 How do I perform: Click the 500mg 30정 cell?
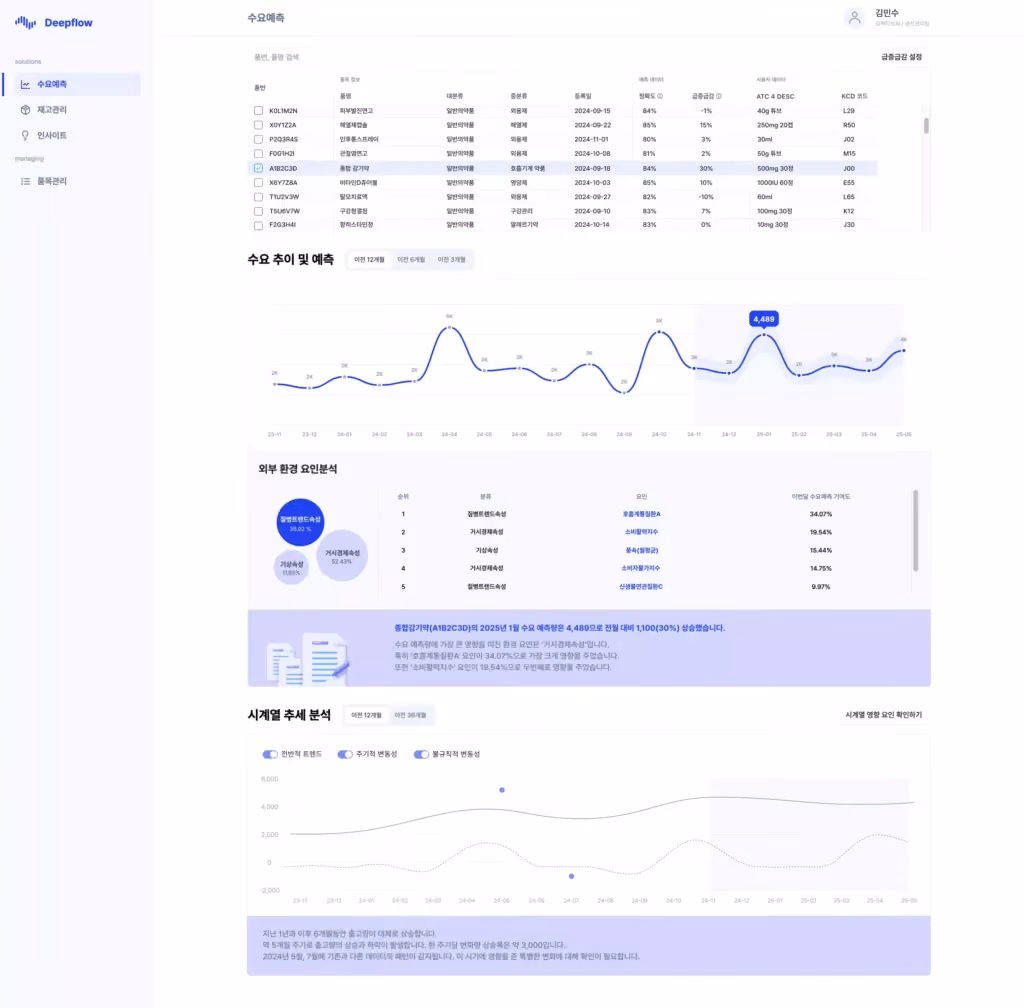tap(775, 168)
